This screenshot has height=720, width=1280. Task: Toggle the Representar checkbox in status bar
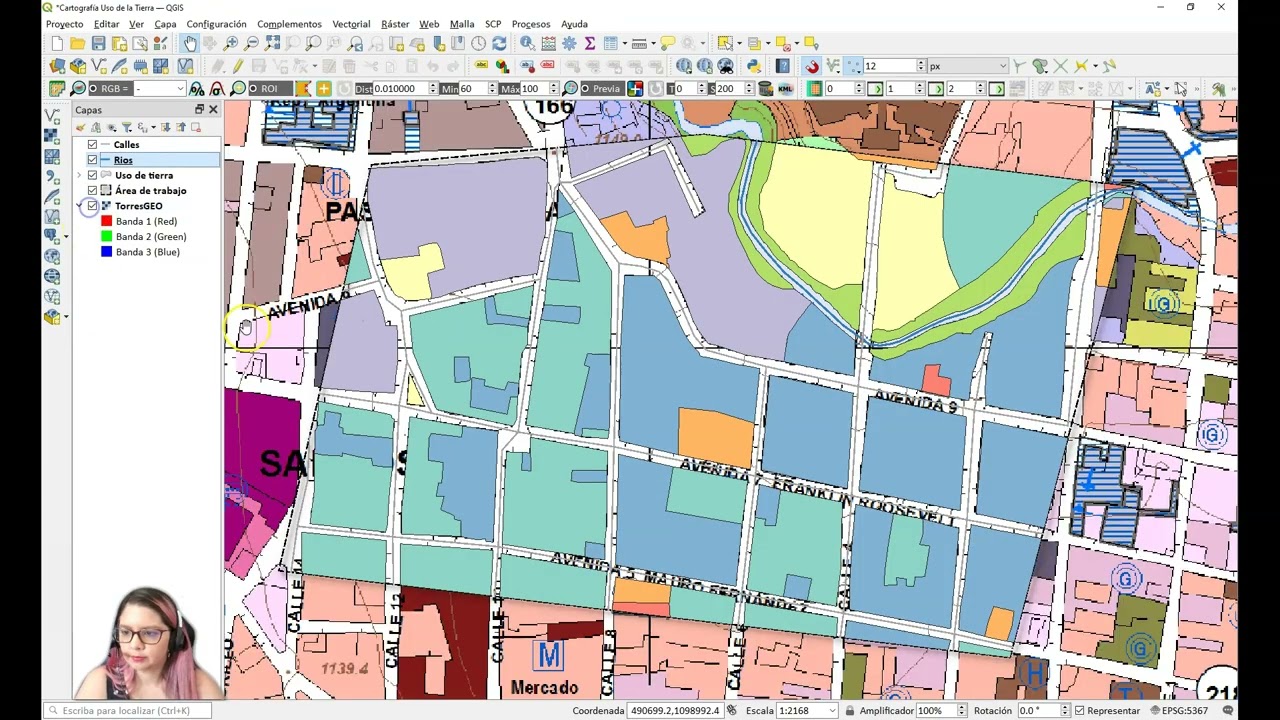point(1065,710)
